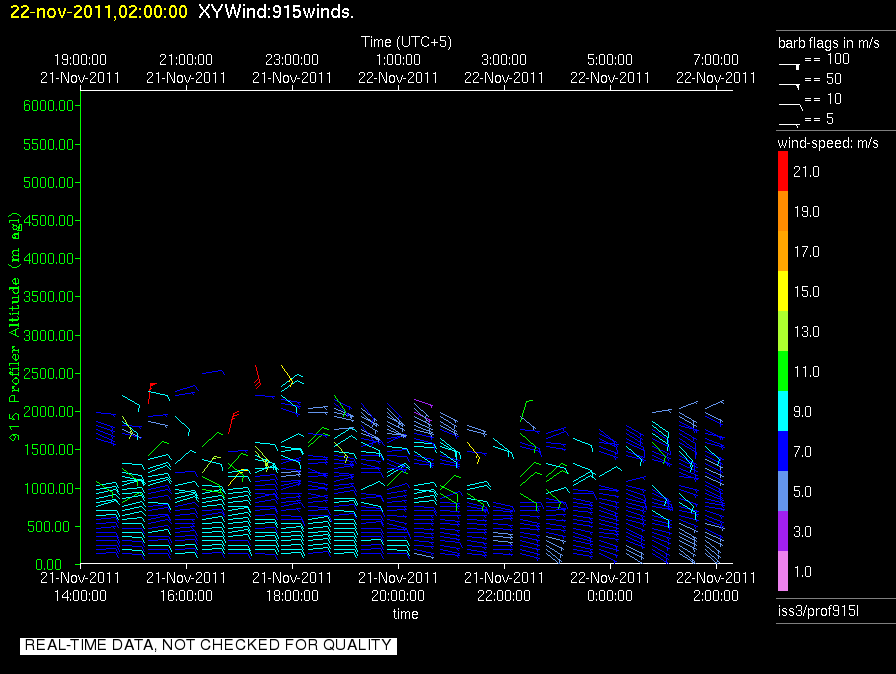Click the 21-Nov-2011 16:00:00 bottom axis label
Image resolution: width=896 pixels, height=674 pixels.
186,587
